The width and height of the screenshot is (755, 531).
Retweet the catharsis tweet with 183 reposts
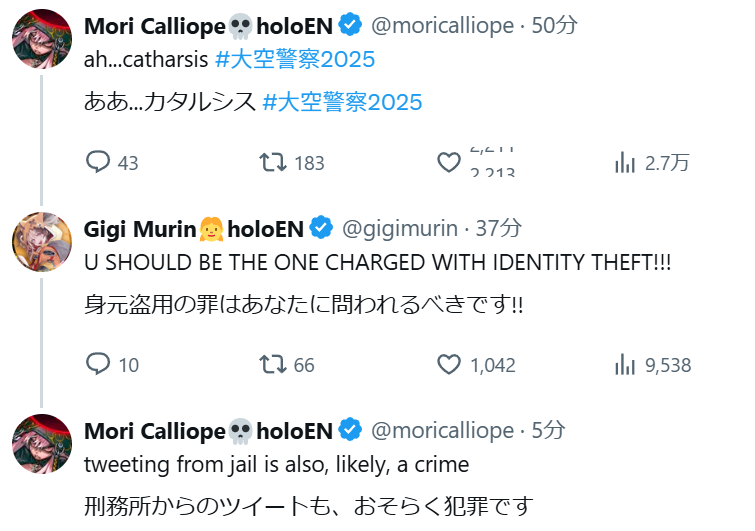(273, 163)
